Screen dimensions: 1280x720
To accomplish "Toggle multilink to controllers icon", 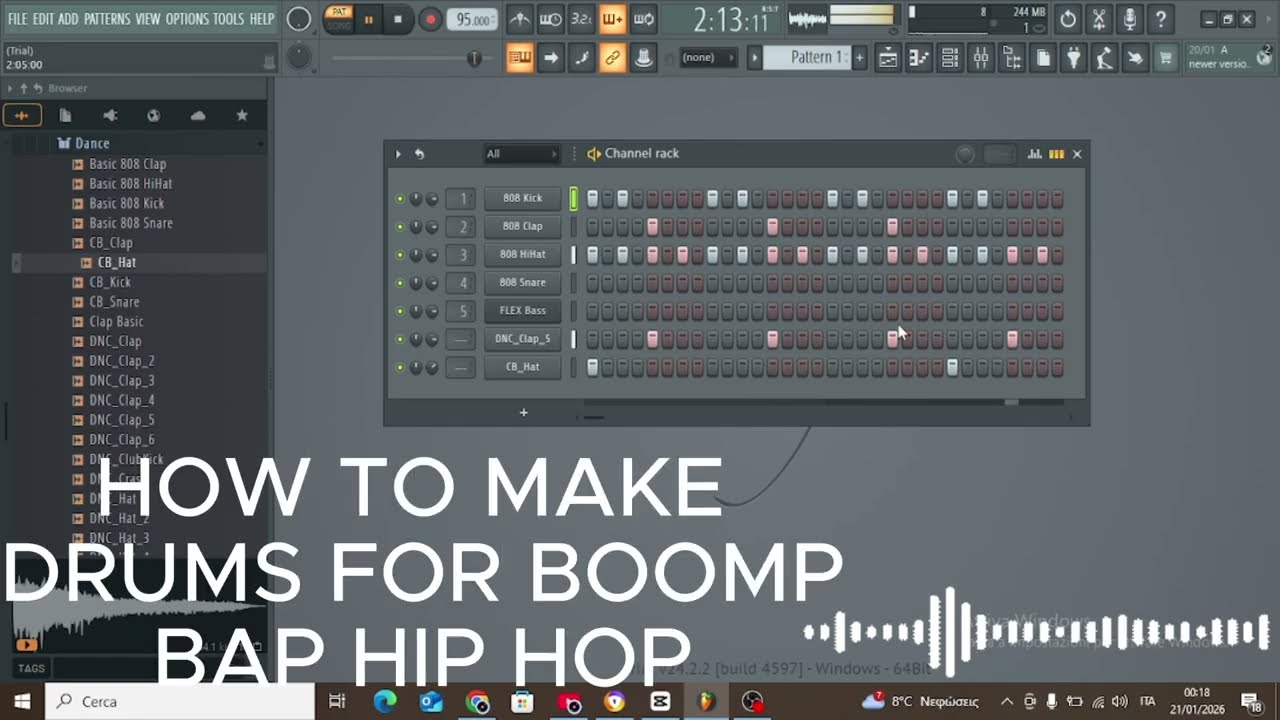I will (612, 58).
